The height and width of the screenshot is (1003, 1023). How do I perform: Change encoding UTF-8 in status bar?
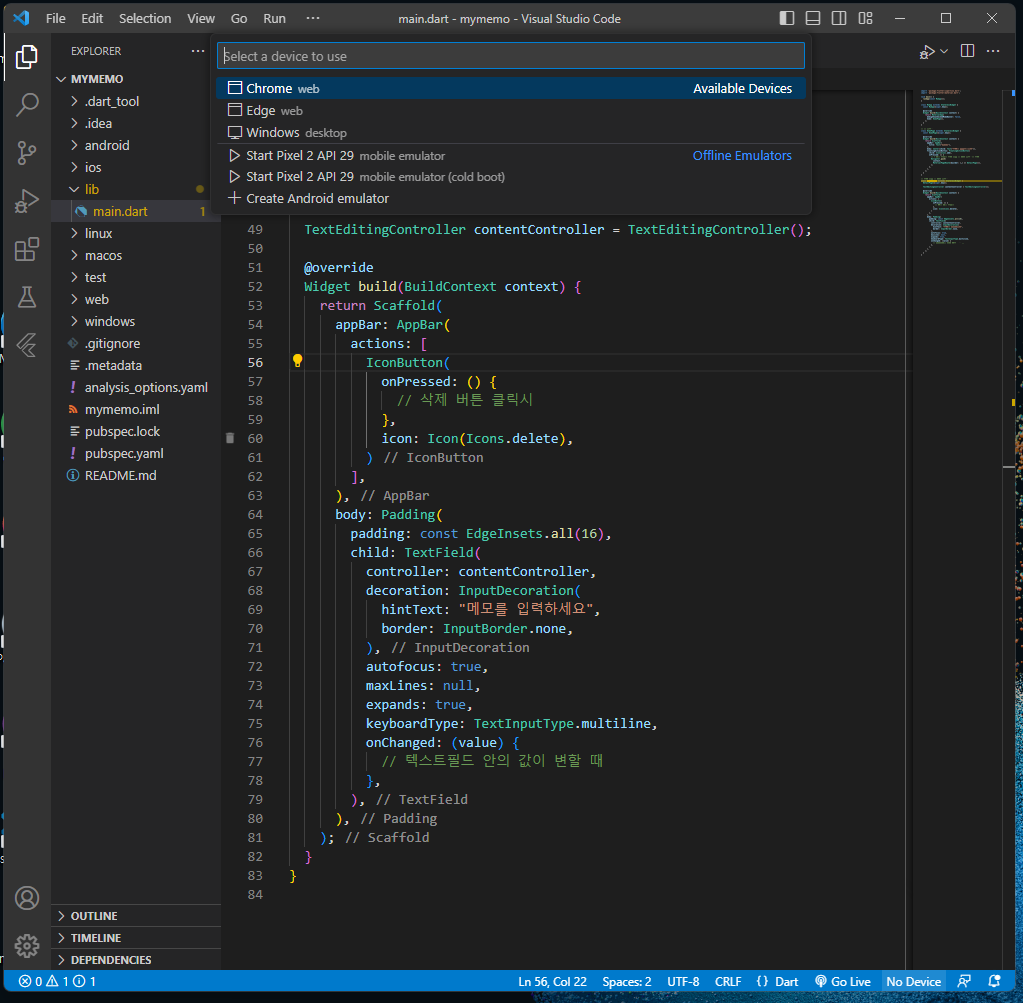coord(683,981)
